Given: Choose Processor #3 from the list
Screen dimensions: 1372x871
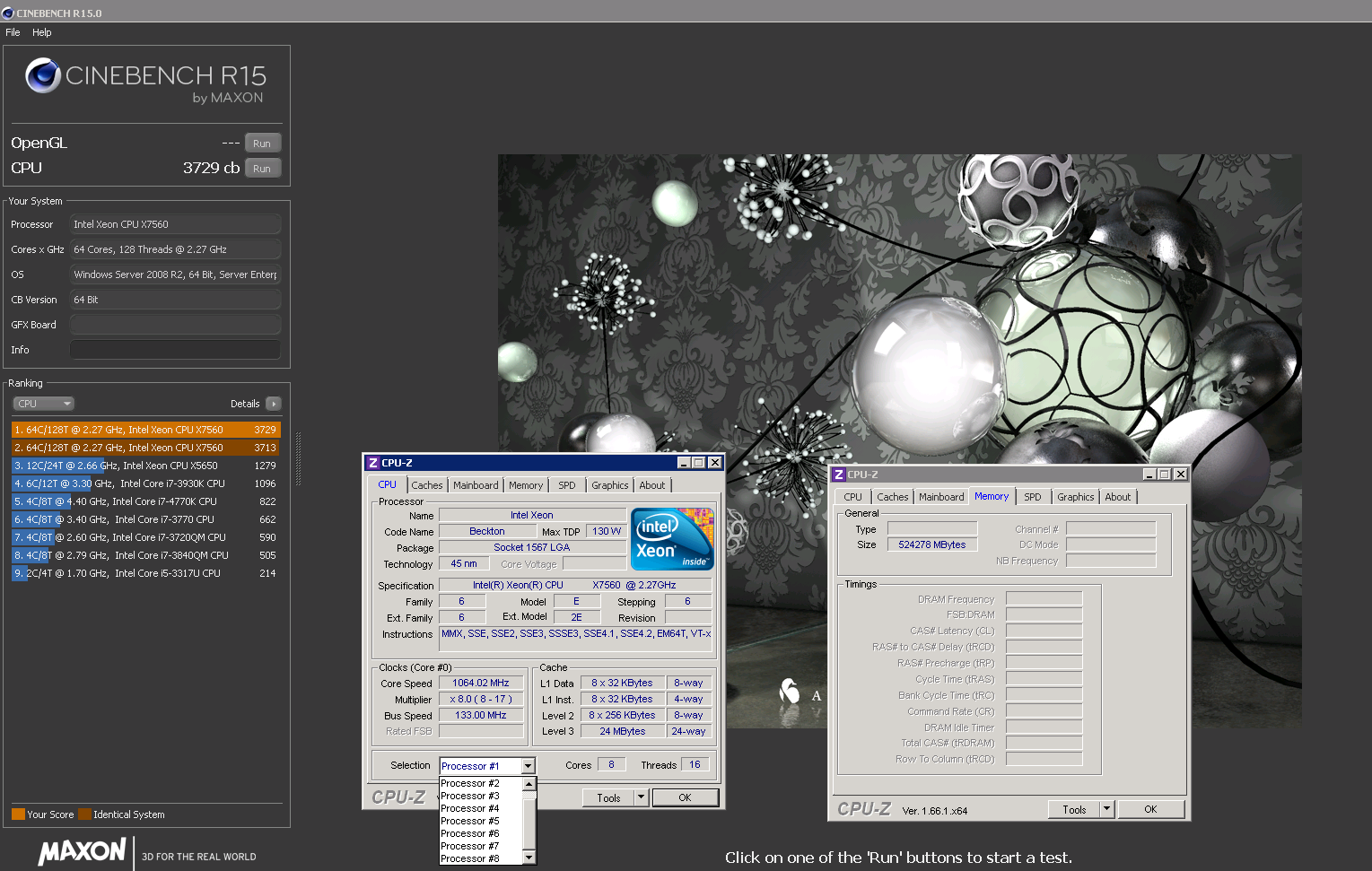Looking at the screenshot, I should pos(481,796).
